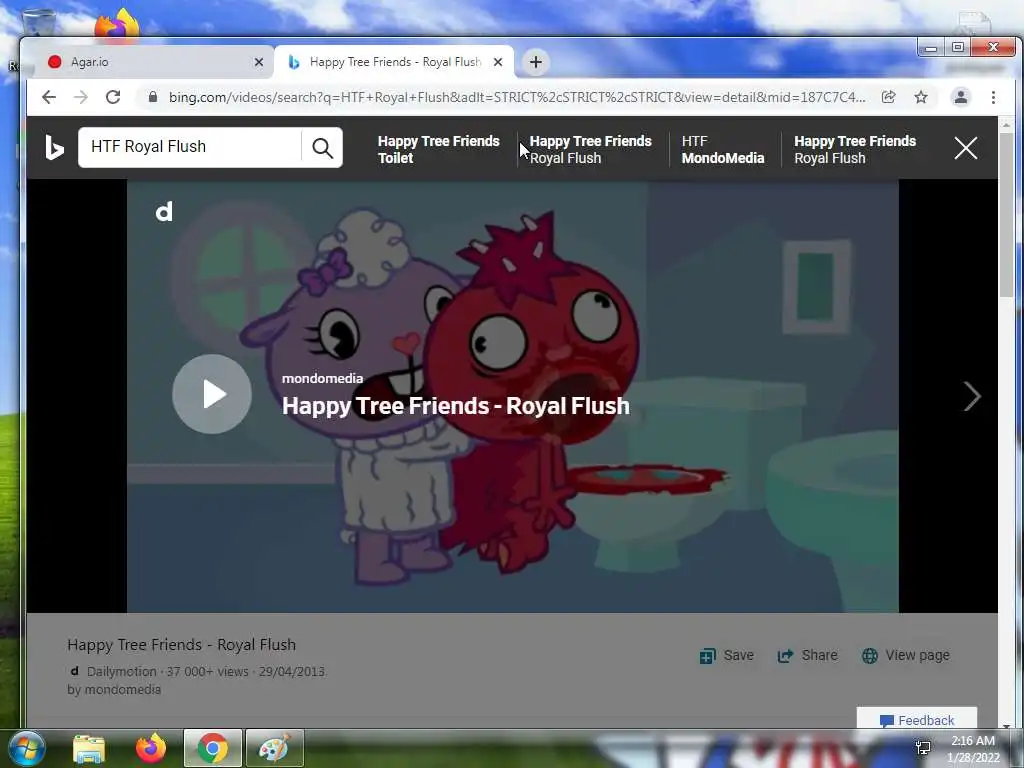Click the Firefox desktop icon
Image resolution: width=1024 pixels, height=768 pixels.
click(x=118, y=25)
